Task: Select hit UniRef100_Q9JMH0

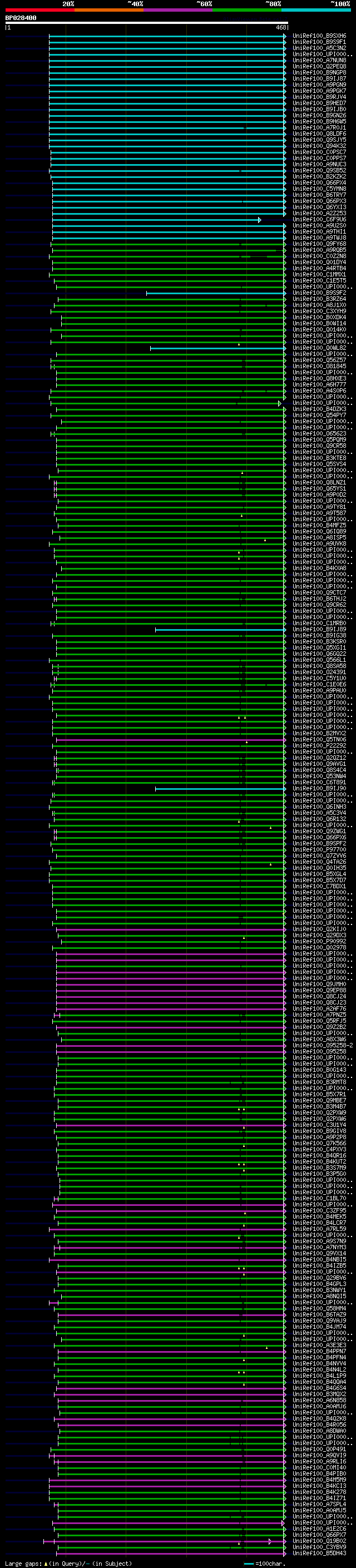Action: [x=319, y=983]
